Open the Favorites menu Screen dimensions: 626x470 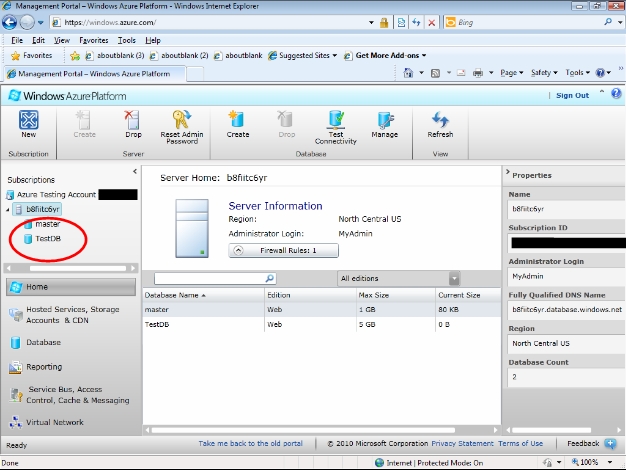(93, 40)
